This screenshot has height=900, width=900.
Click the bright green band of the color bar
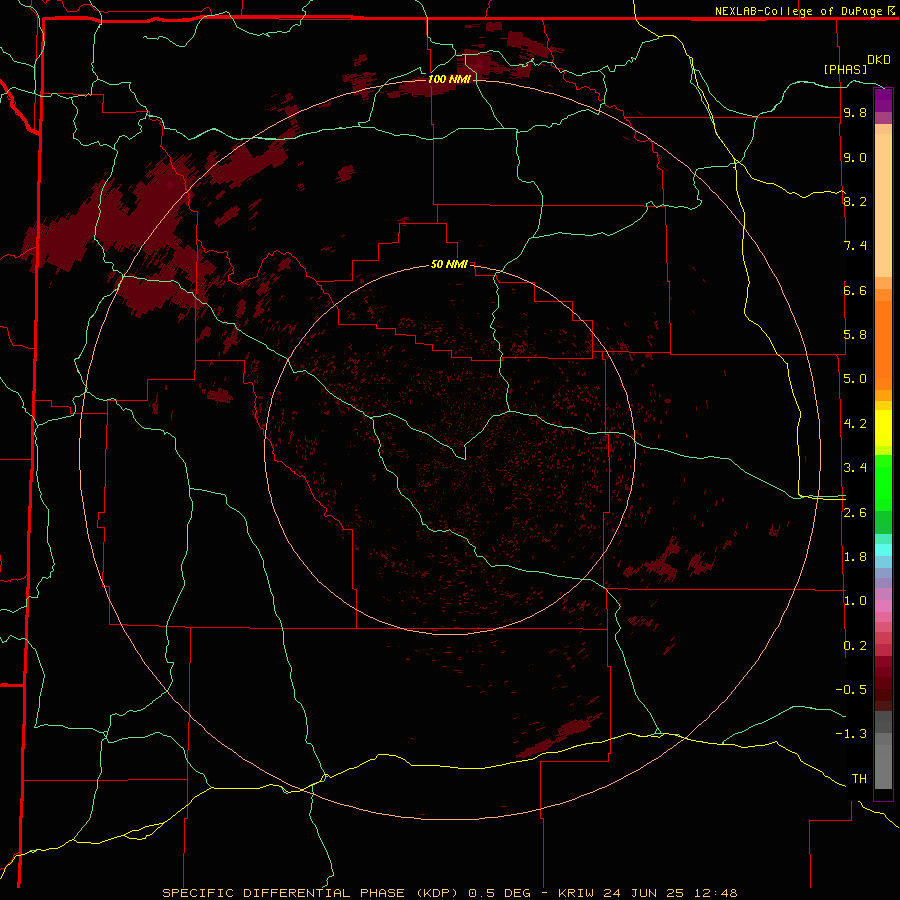(x=883, y=482)
